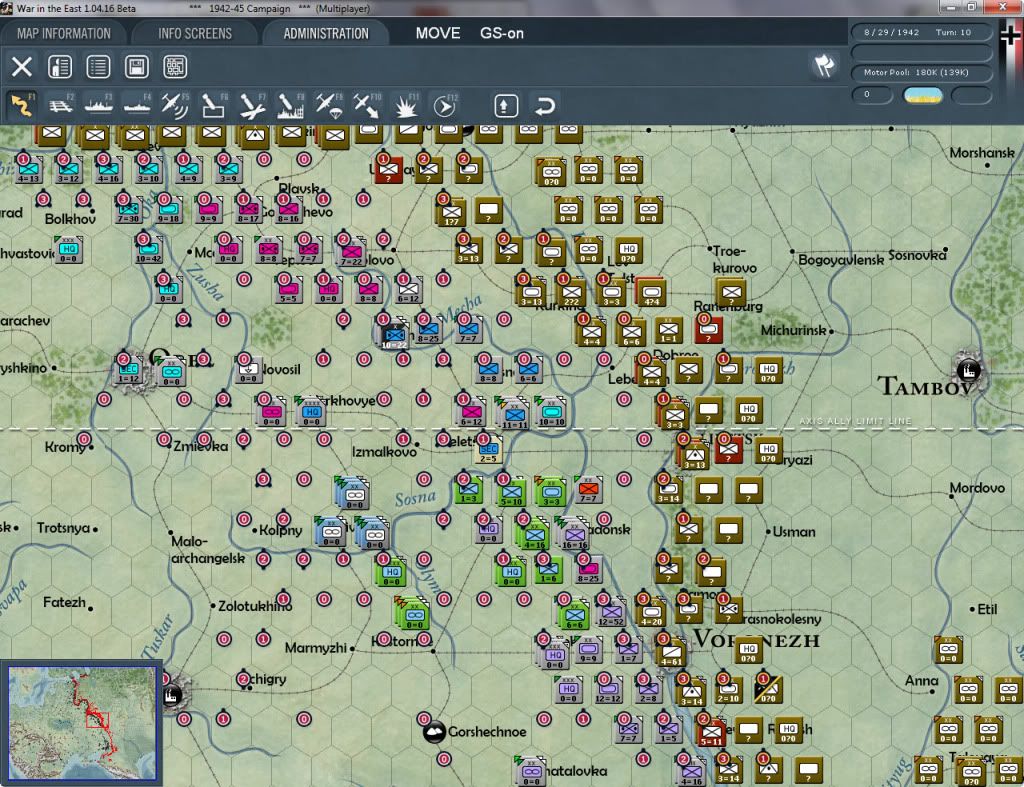Click the Zolotukhino town label
This screenshot has height=787, width=1024.
255,606
